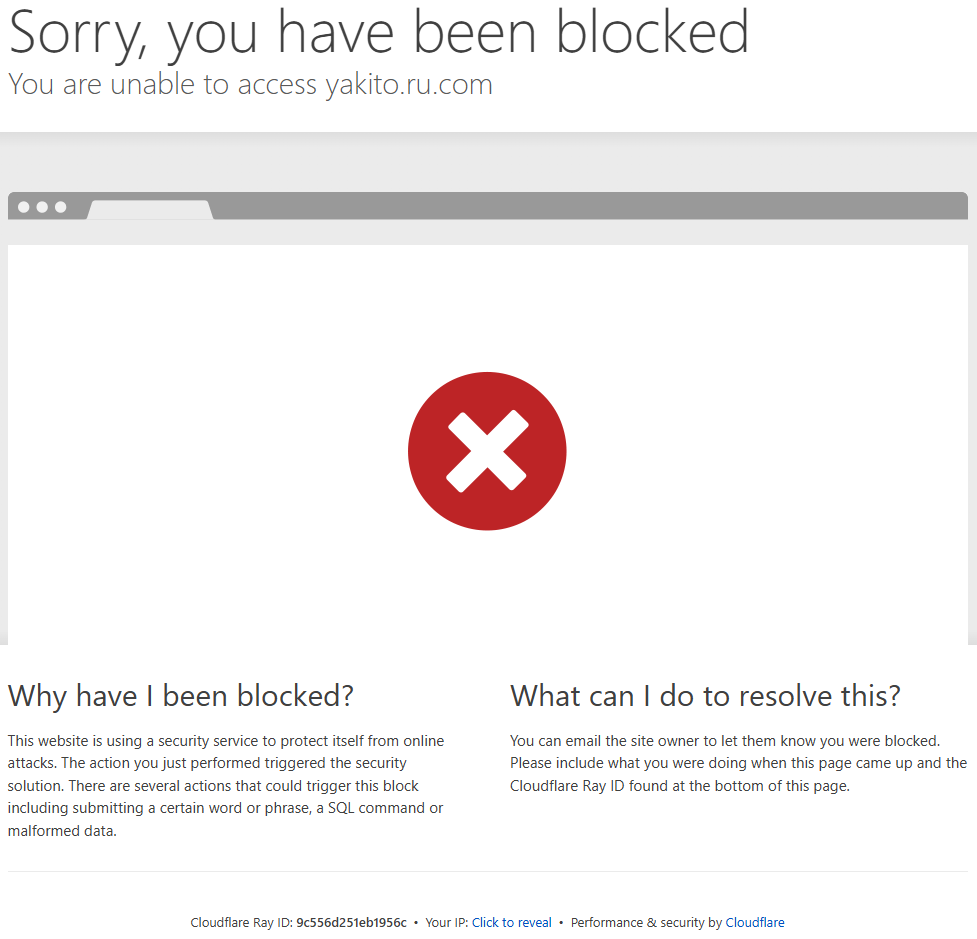
Task: Click the Cloudflare Ray ID label in the footer
Action: (242, 922)
